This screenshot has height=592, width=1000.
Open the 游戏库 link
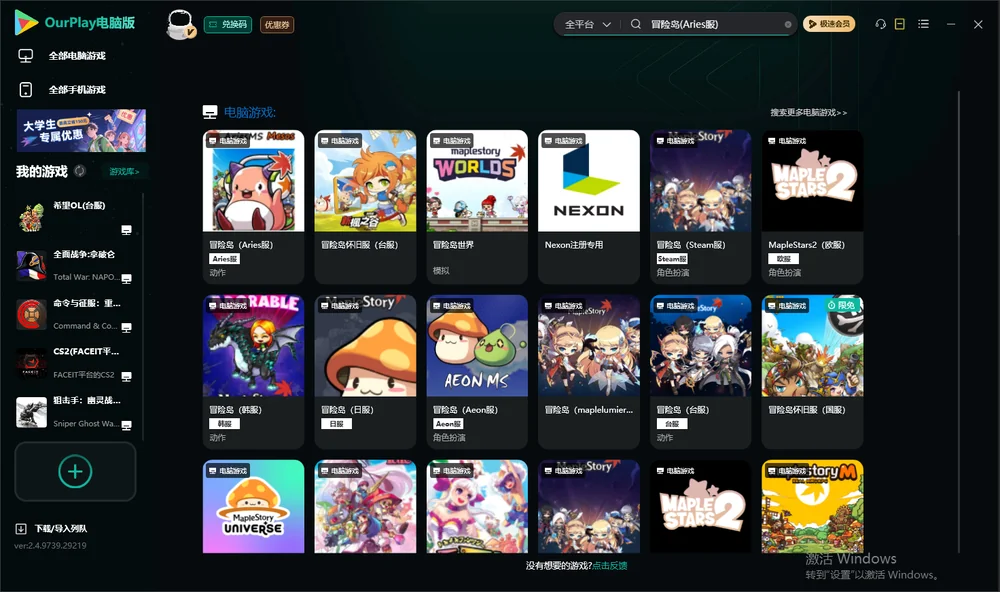pyautogui.click(x=124, y=171)
